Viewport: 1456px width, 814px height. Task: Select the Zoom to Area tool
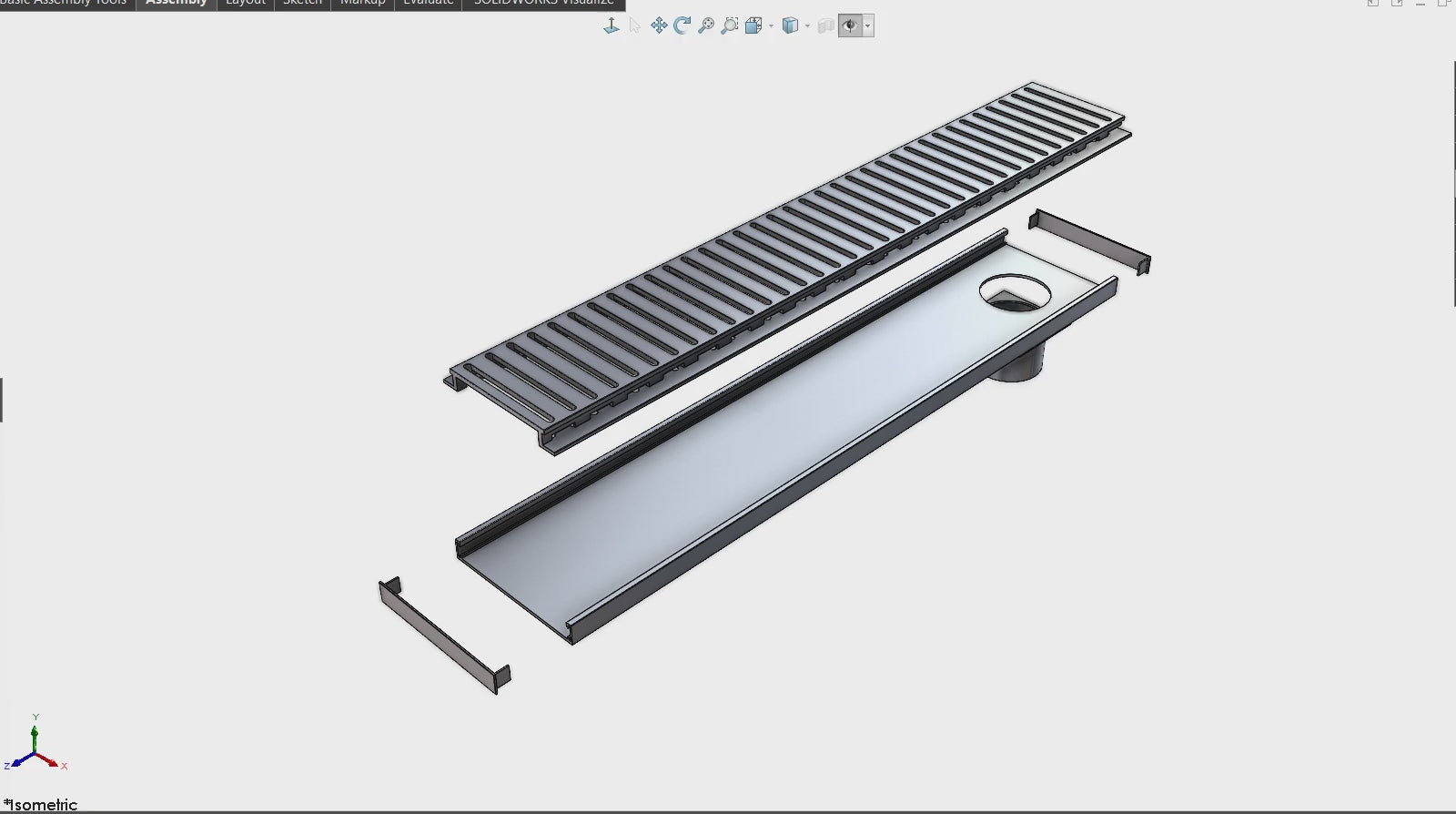tap(729, 25)
